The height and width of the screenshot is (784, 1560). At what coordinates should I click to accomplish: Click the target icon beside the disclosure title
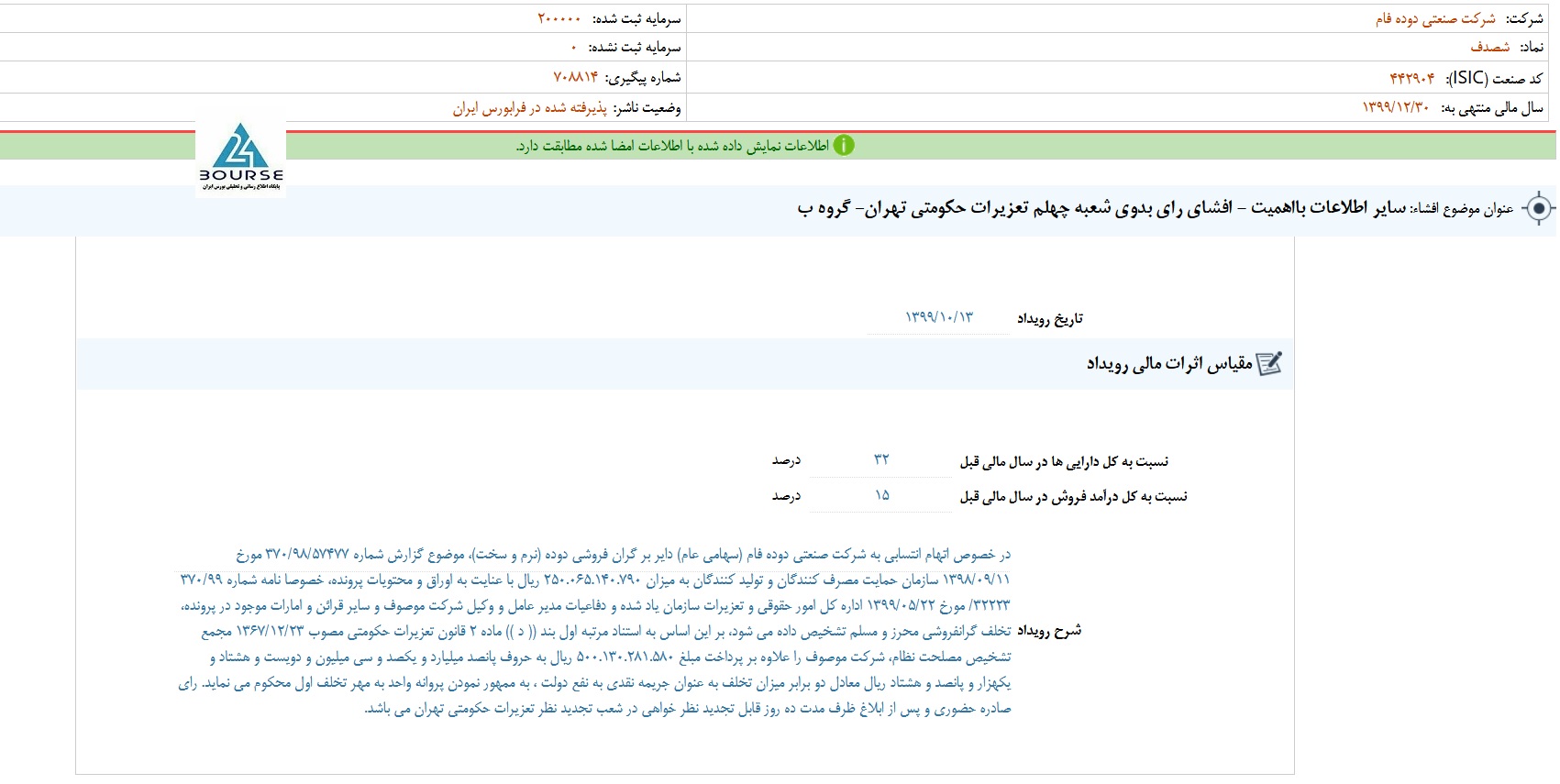point(1538,209)
